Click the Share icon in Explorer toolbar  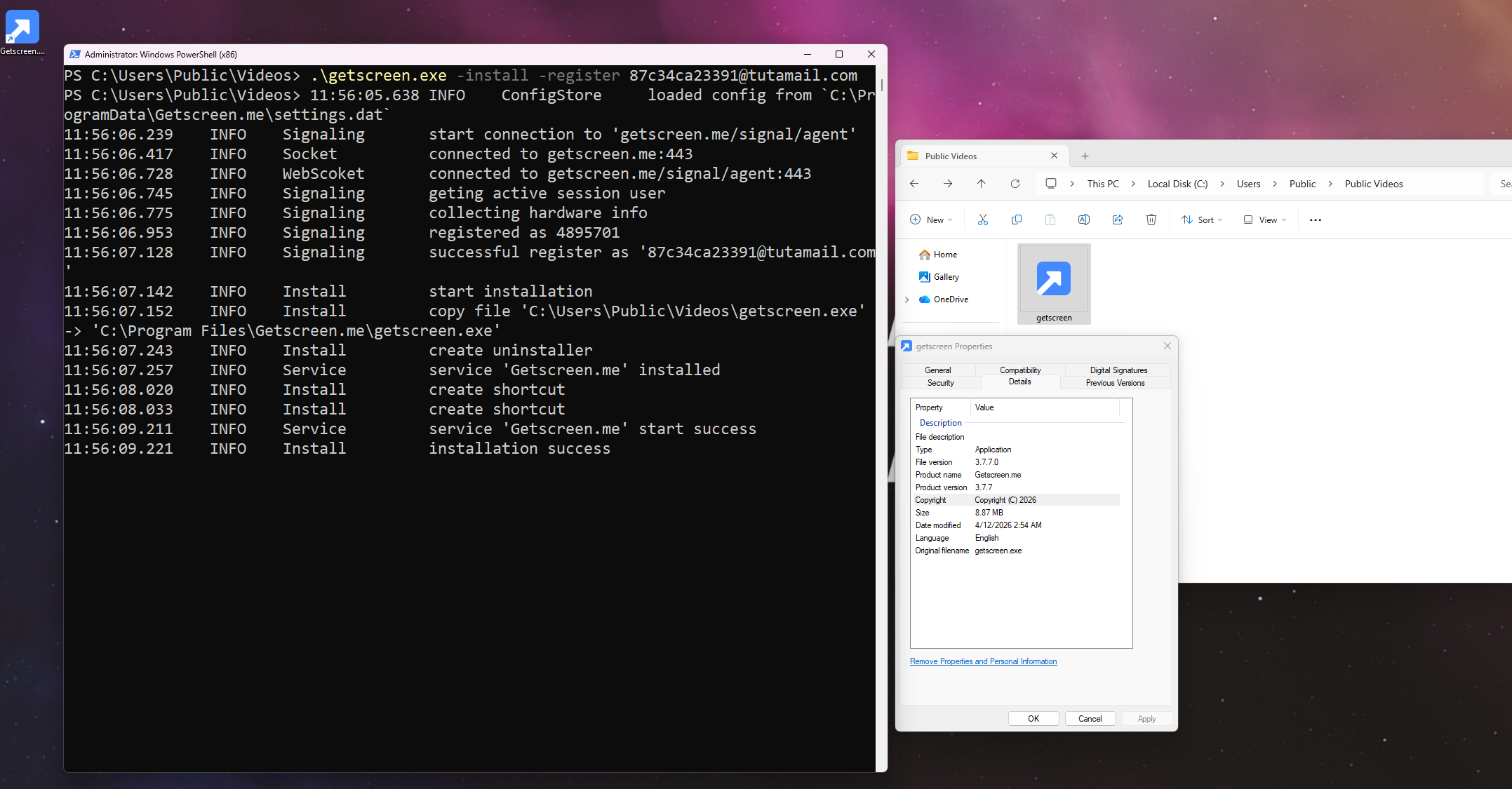click(1117, 220)
